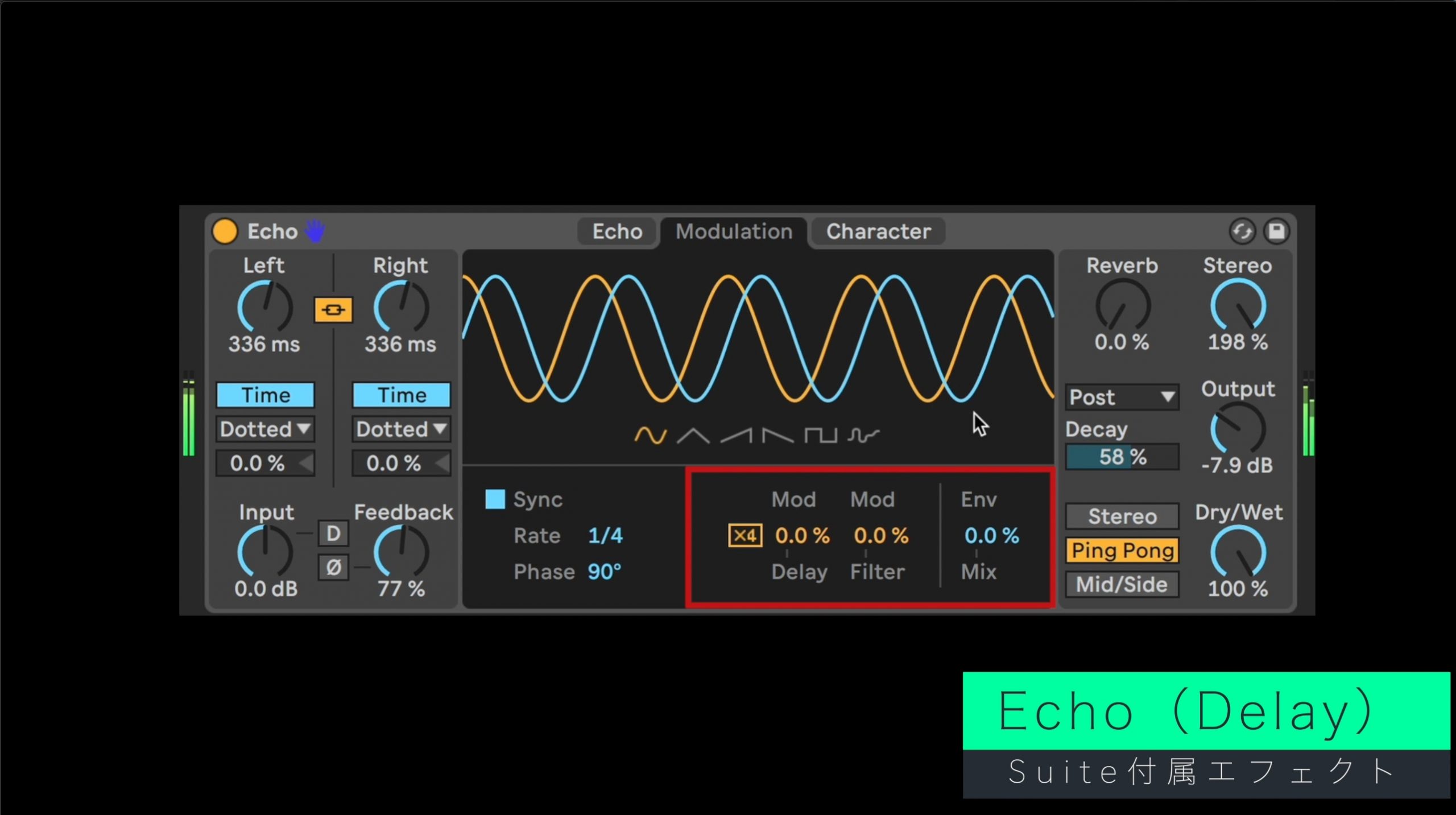Click the Feedback knob

point(402,552)
